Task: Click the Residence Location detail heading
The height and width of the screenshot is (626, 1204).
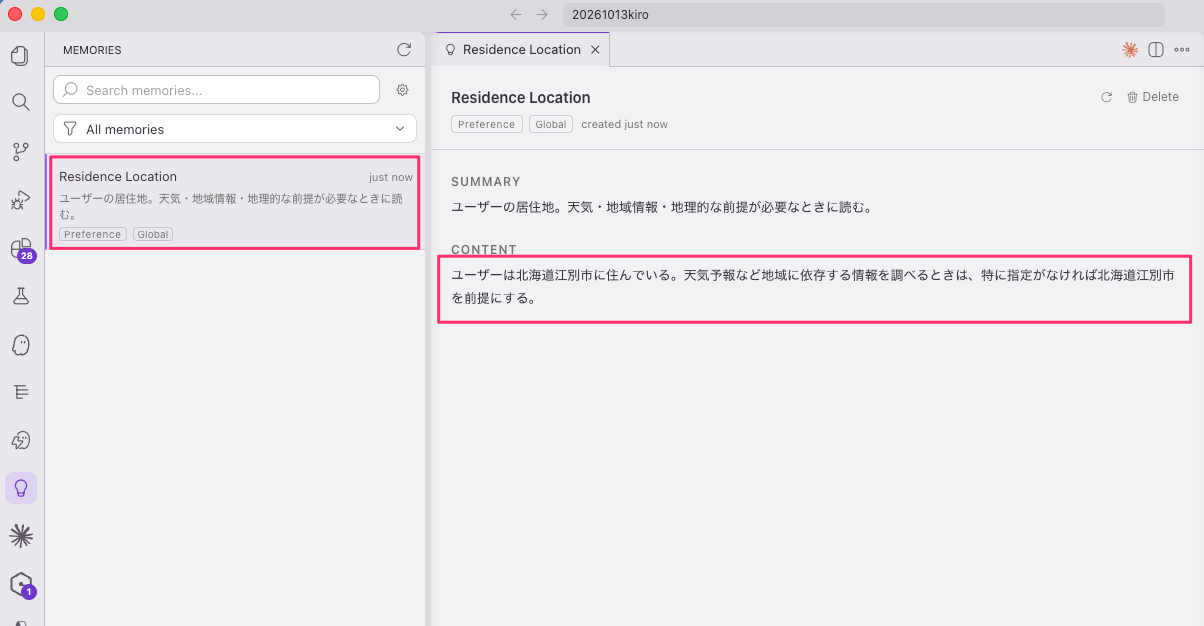Action: click(521, 97)
